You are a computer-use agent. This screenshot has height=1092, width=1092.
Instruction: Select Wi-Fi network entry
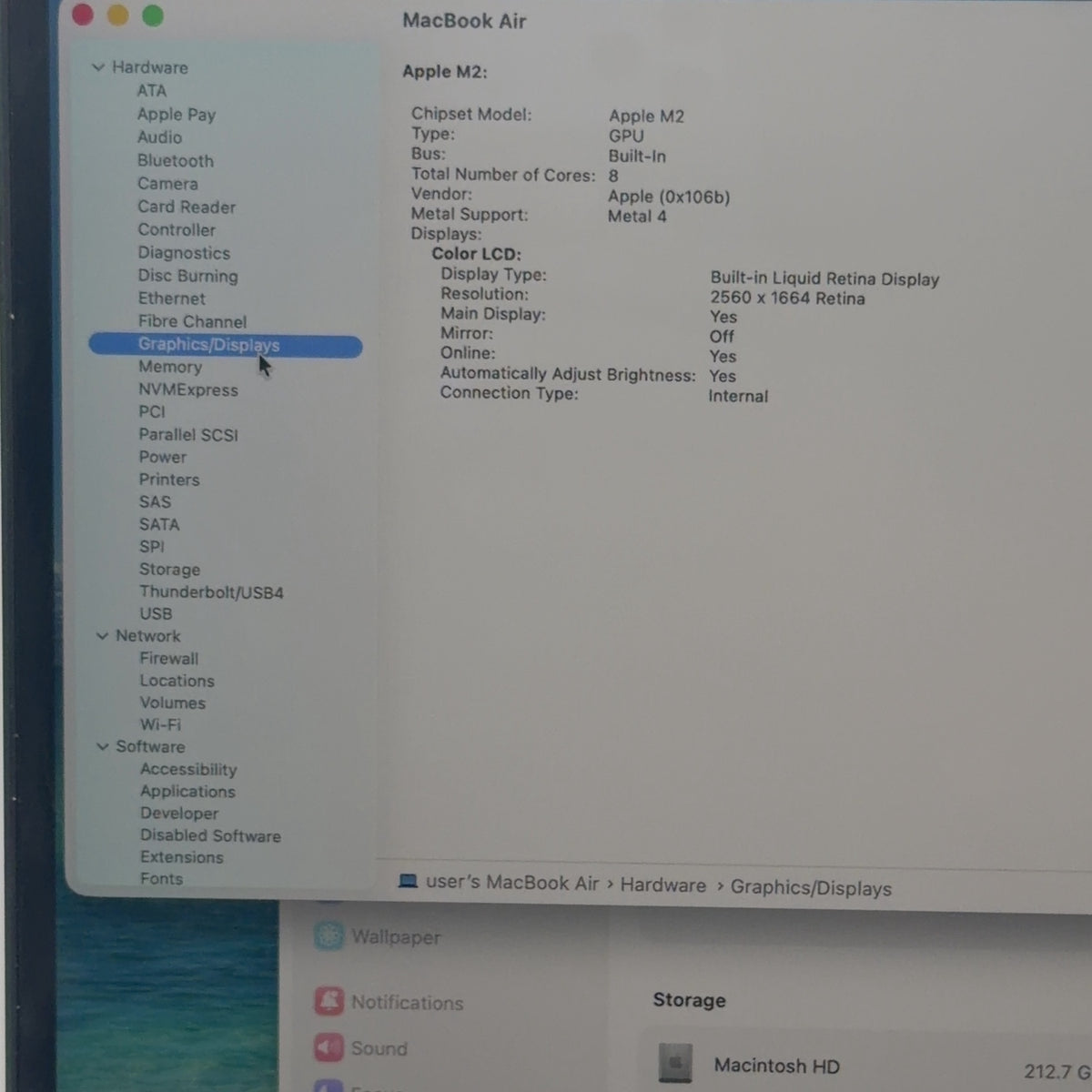tap(160, 725)
